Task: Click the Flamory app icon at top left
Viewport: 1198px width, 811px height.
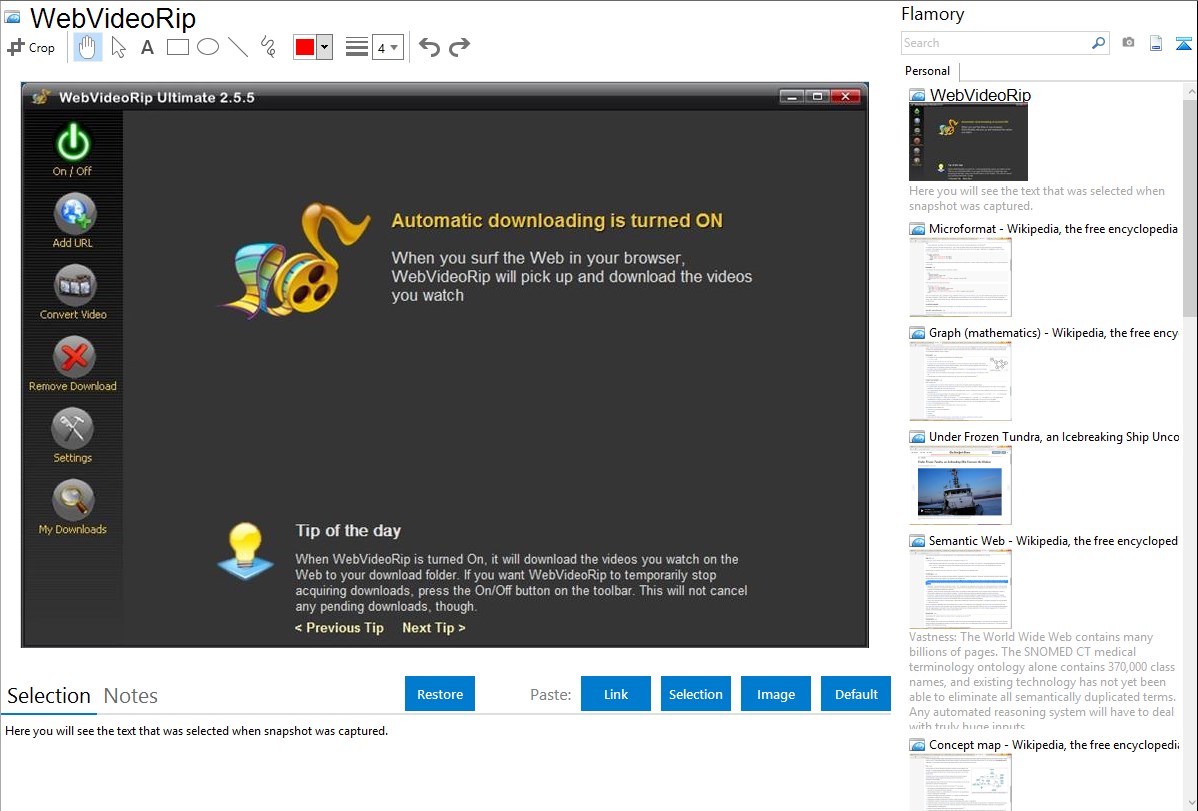Action: point(12,17)
